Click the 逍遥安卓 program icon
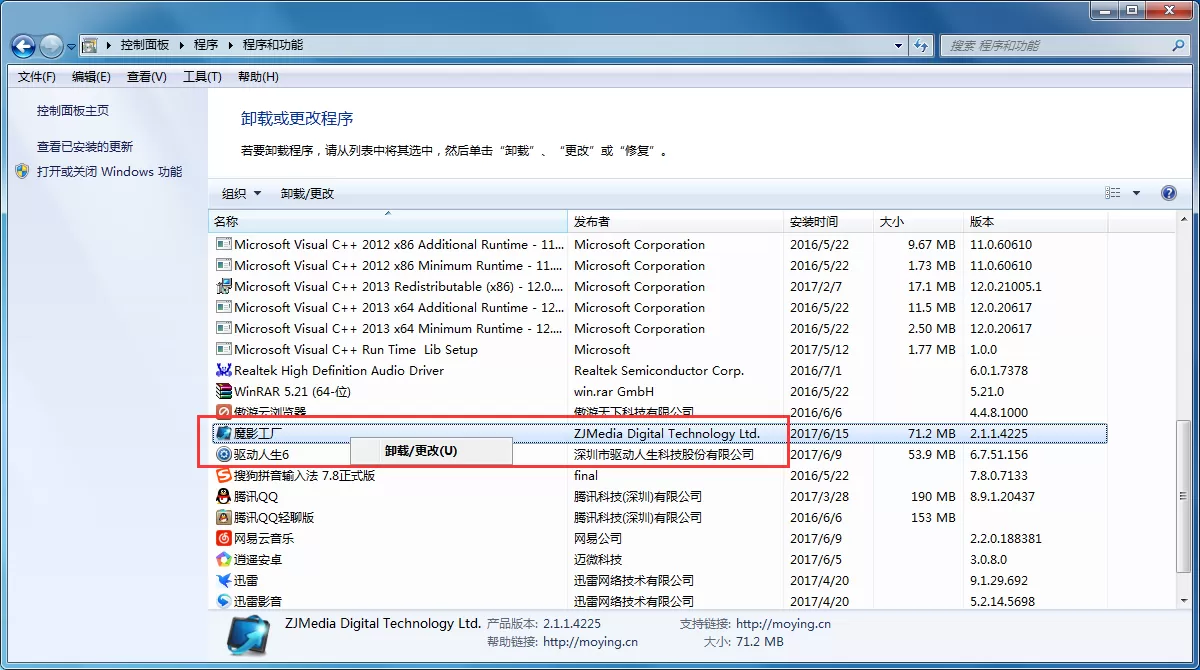Screen dimensions: 1200x670 pos(224,559)
